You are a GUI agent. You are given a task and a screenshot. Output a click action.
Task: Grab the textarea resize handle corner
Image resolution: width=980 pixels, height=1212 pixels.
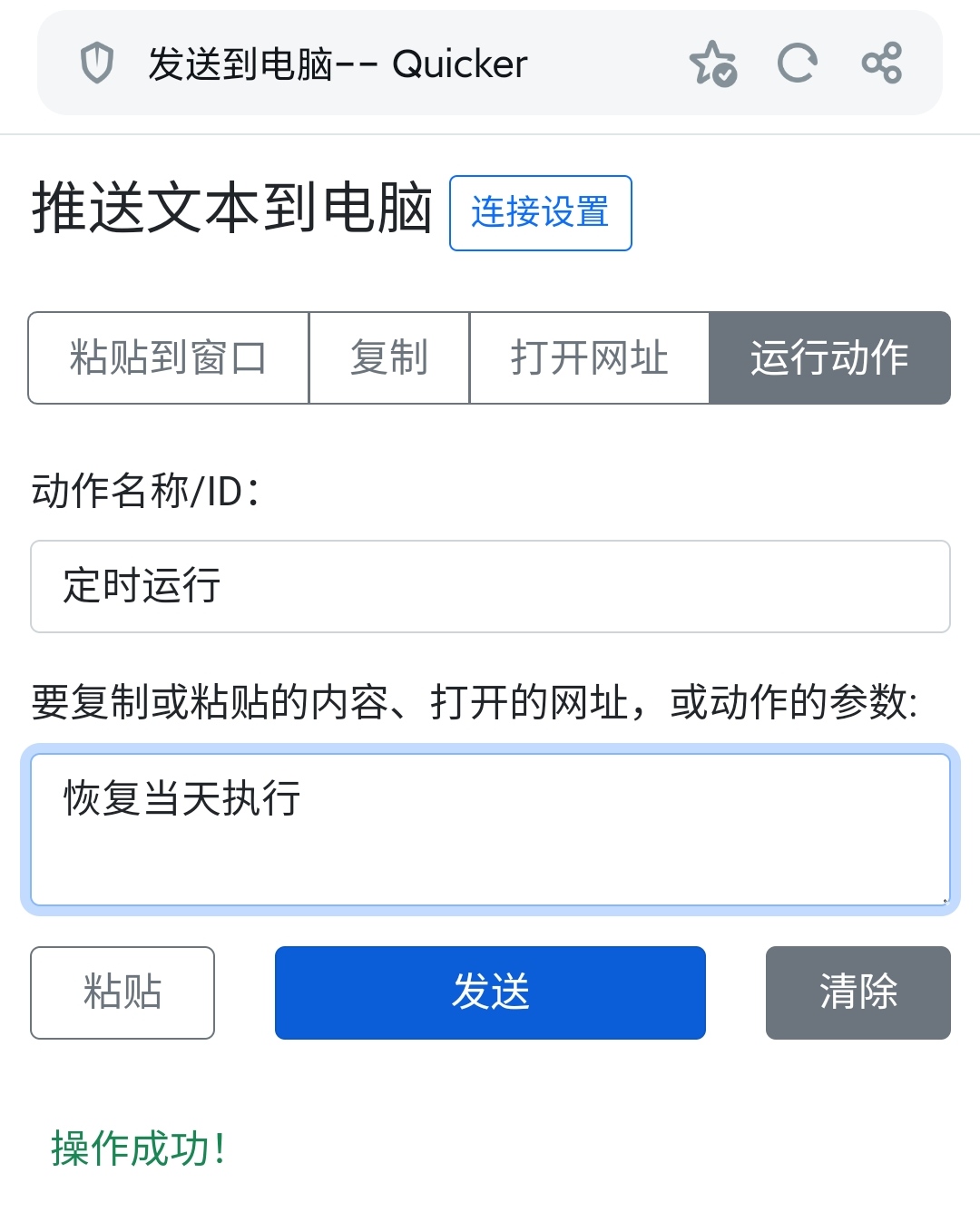coord(944,899)
